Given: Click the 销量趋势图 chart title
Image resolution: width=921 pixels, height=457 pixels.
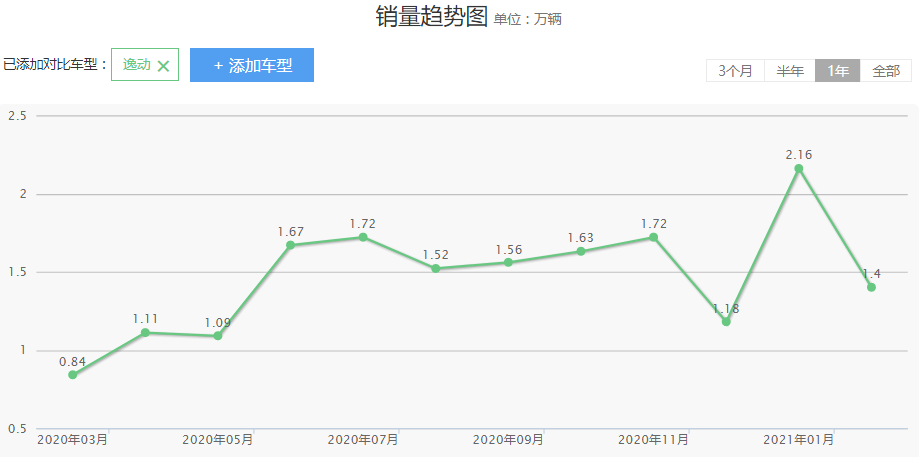Looking at the screenshot, I should pyautogui.click(x=432, y=18).
